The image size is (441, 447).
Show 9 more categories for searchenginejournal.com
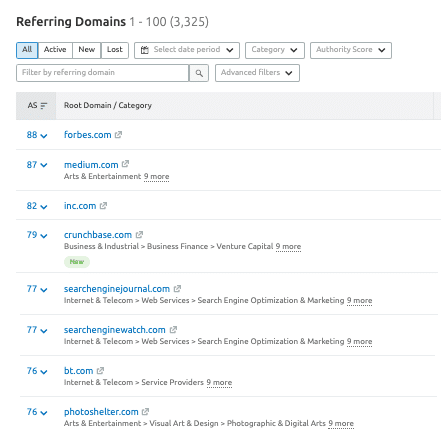pos(359,300)
